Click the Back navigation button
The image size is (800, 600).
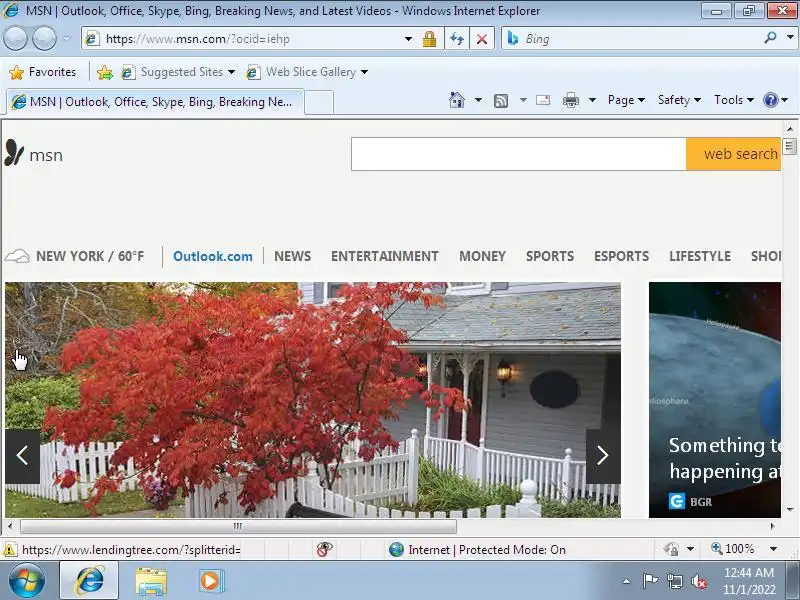15,38
